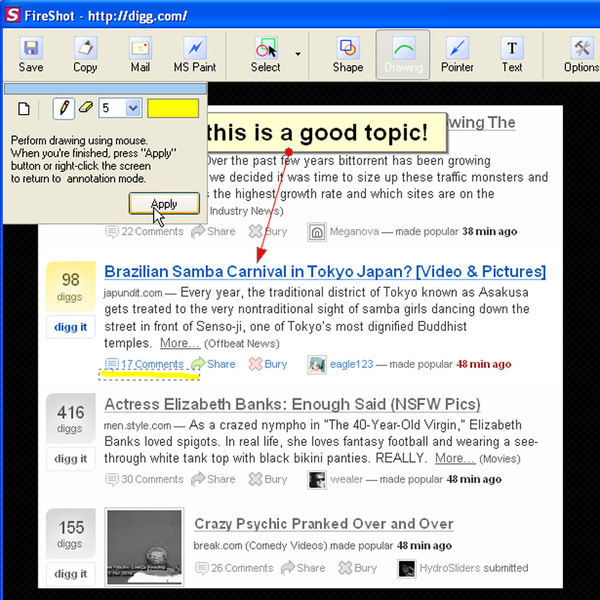600x600 pixels.
Task: Open Brazilian Samba Carnival headline link
Action: click(325, 271)
